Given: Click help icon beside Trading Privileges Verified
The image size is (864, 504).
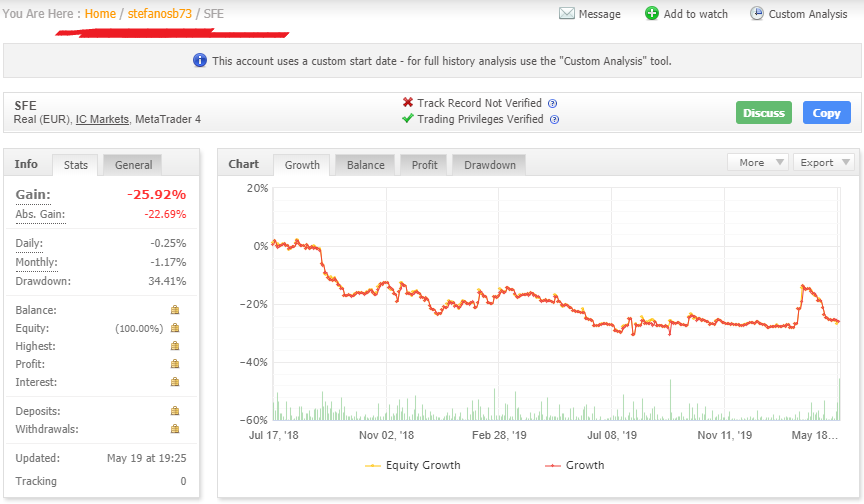Looking at the screenshot, I should point(555,119).
